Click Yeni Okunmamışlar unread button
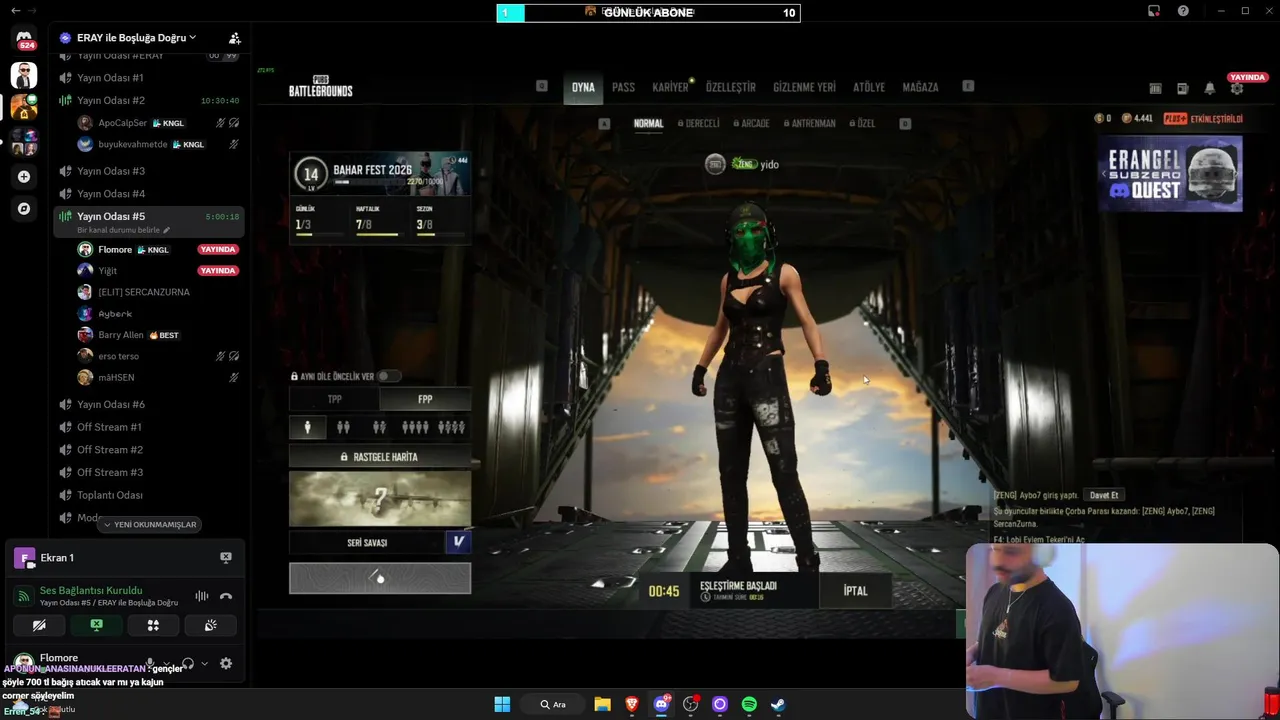The image size is (1280, 720). coord(150,524)
